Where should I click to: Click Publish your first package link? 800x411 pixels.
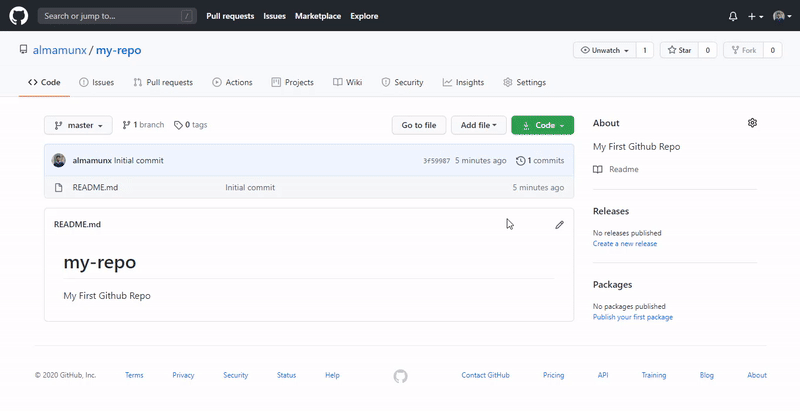click(x=633, y=317)
